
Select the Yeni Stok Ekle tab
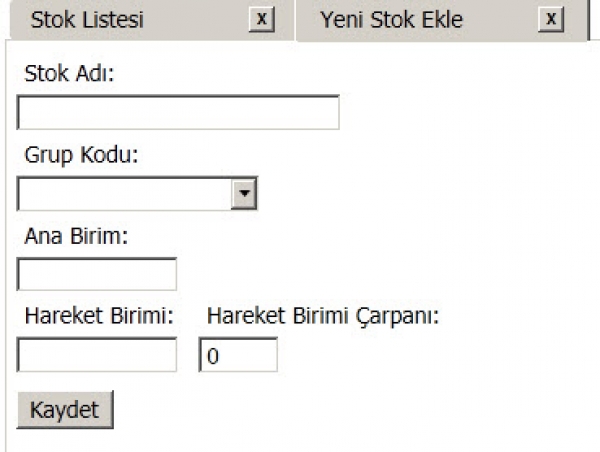click(x=391, y=20)
